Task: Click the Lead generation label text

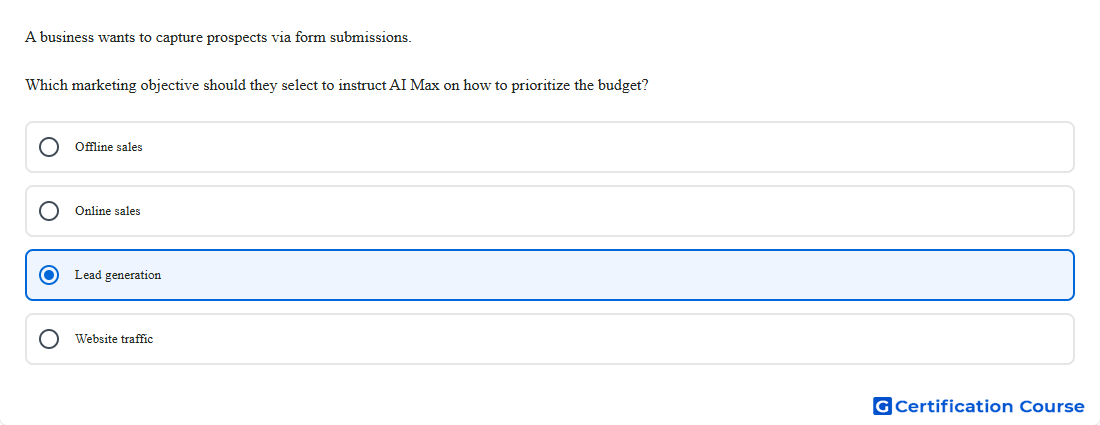Action: [118, 275]
